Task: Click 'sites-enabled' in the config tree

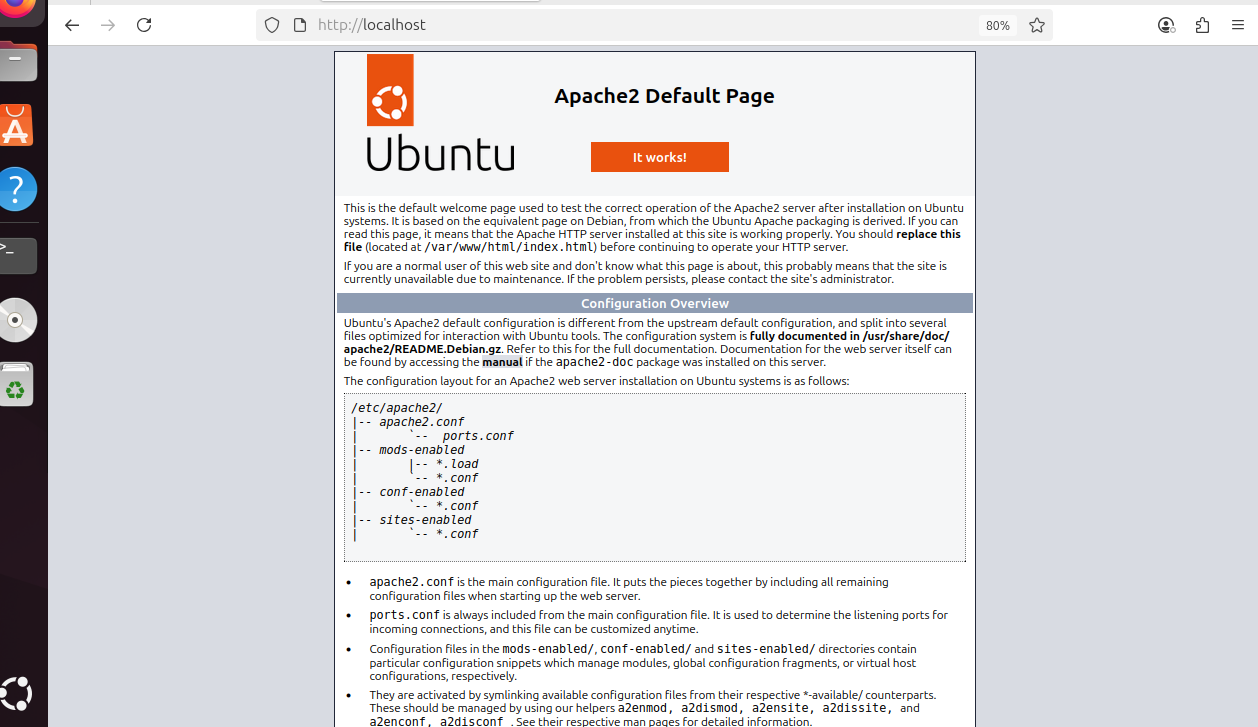Action: [425, 520]
